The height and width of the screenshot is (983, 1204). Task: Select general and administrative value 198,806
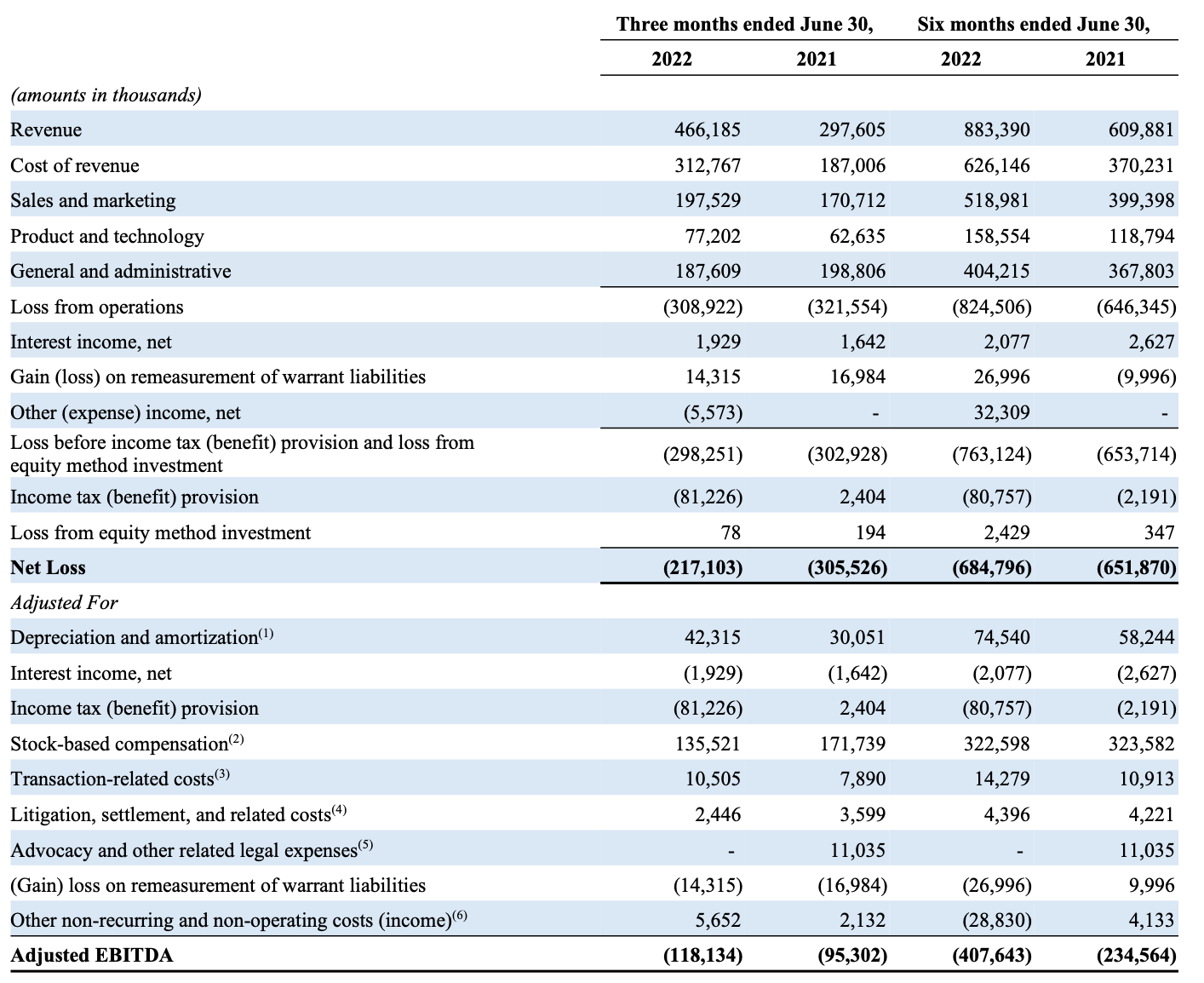point(852,271)
